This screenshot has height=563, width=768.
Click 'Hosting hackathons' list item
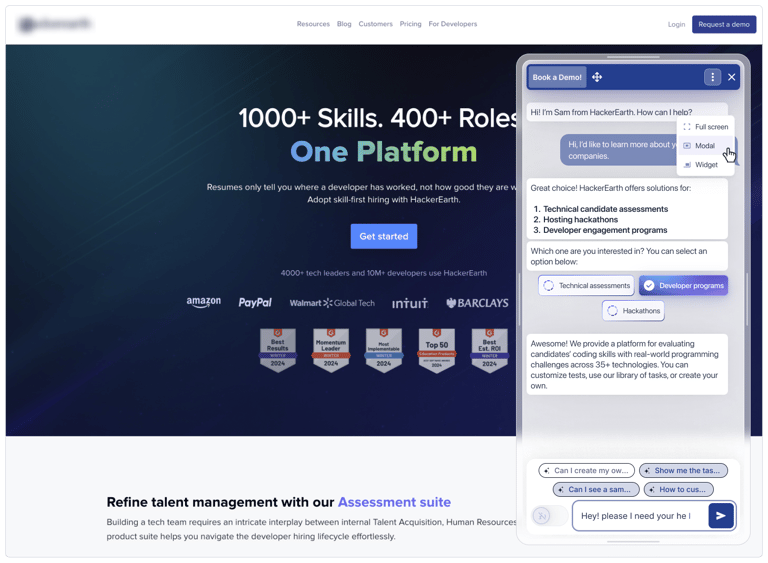[580, 220]
